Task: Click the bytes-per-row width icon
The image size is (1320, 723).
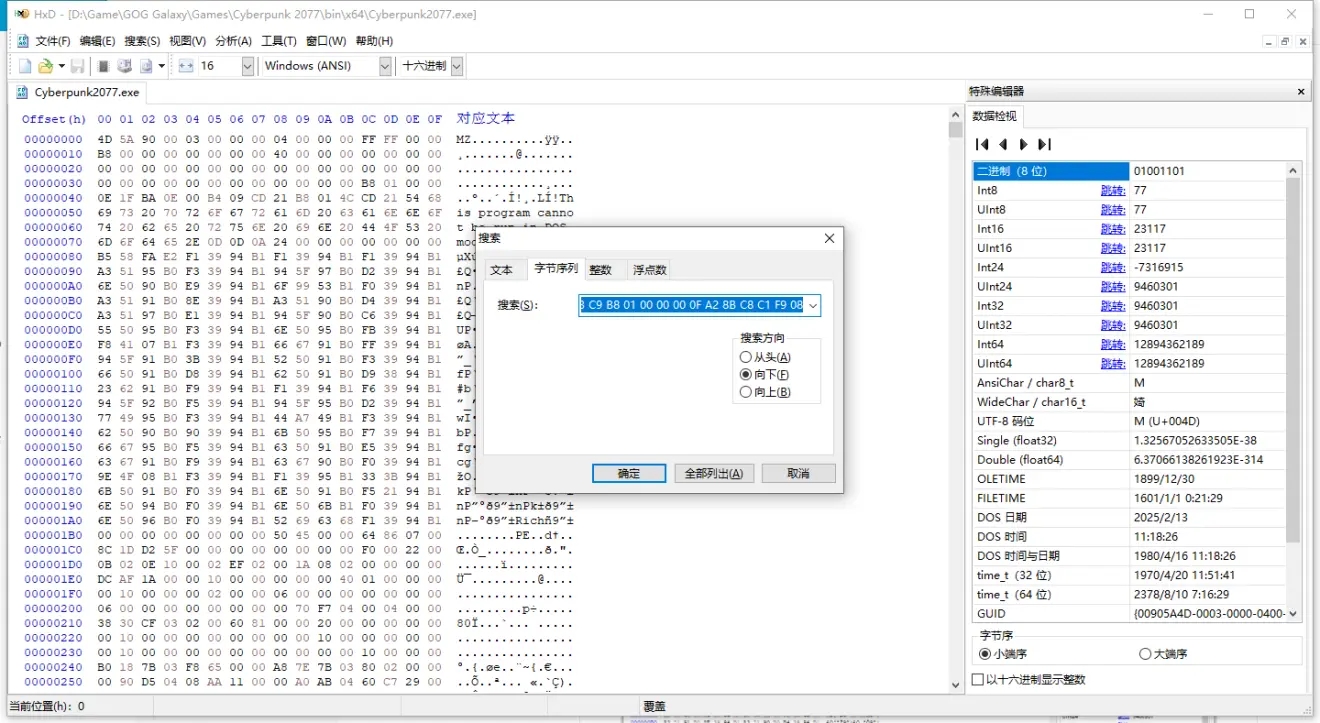Action: [x=186, y=66]
